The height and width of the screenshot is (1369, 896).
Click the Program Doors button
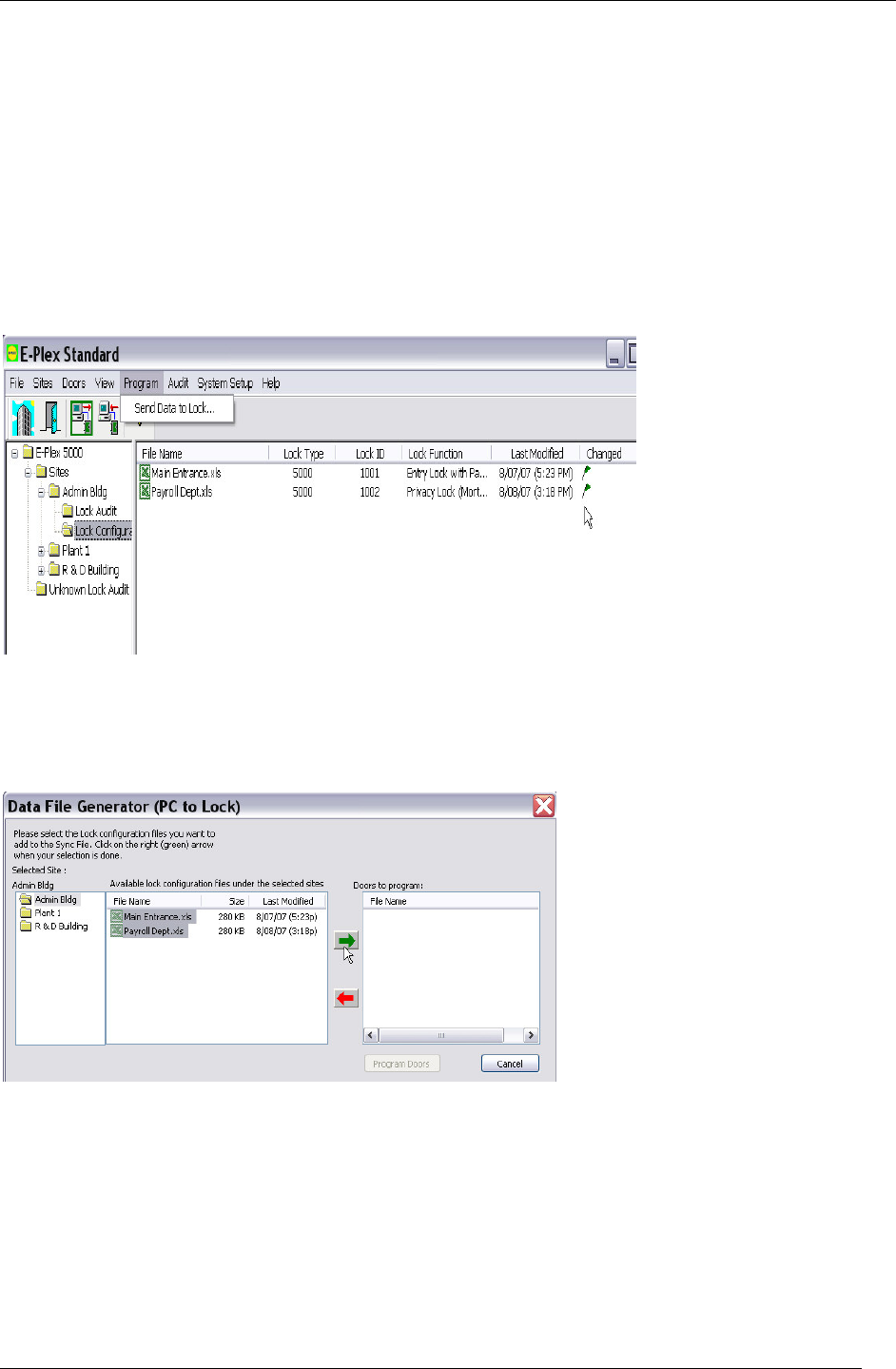tap(401, 1064)
